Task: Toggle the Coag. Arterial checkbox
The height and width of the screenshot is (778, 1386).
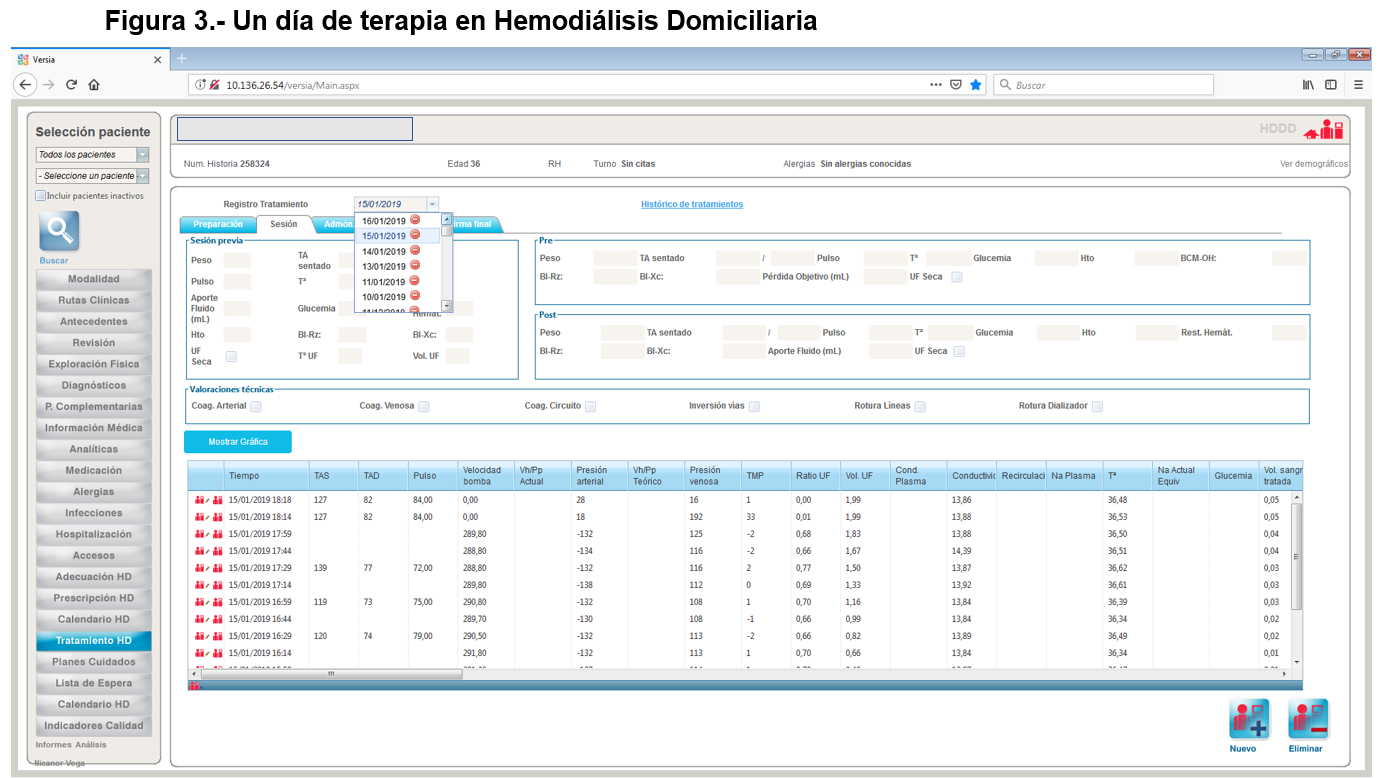Action: click(256, 407)
